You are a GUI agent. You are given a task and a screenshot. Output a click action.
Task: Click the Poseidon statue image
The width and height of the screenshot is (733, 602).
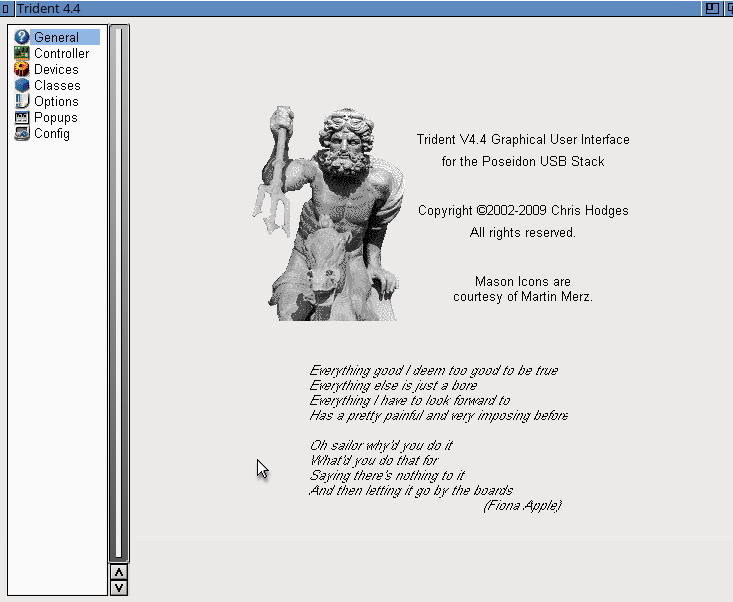[x=329, y=214]
